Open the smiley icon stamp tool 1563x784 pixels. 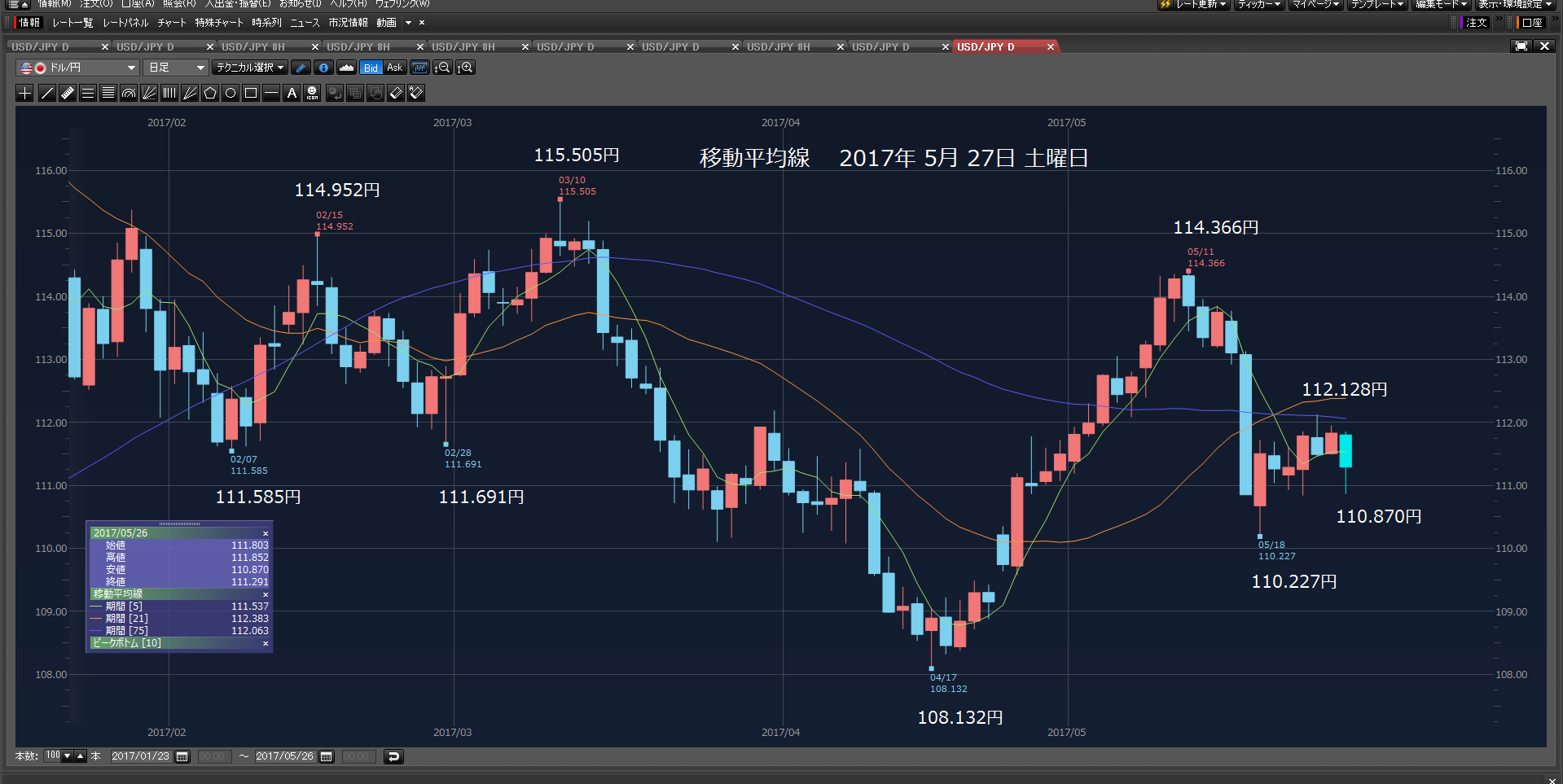[x=312, y=93]
